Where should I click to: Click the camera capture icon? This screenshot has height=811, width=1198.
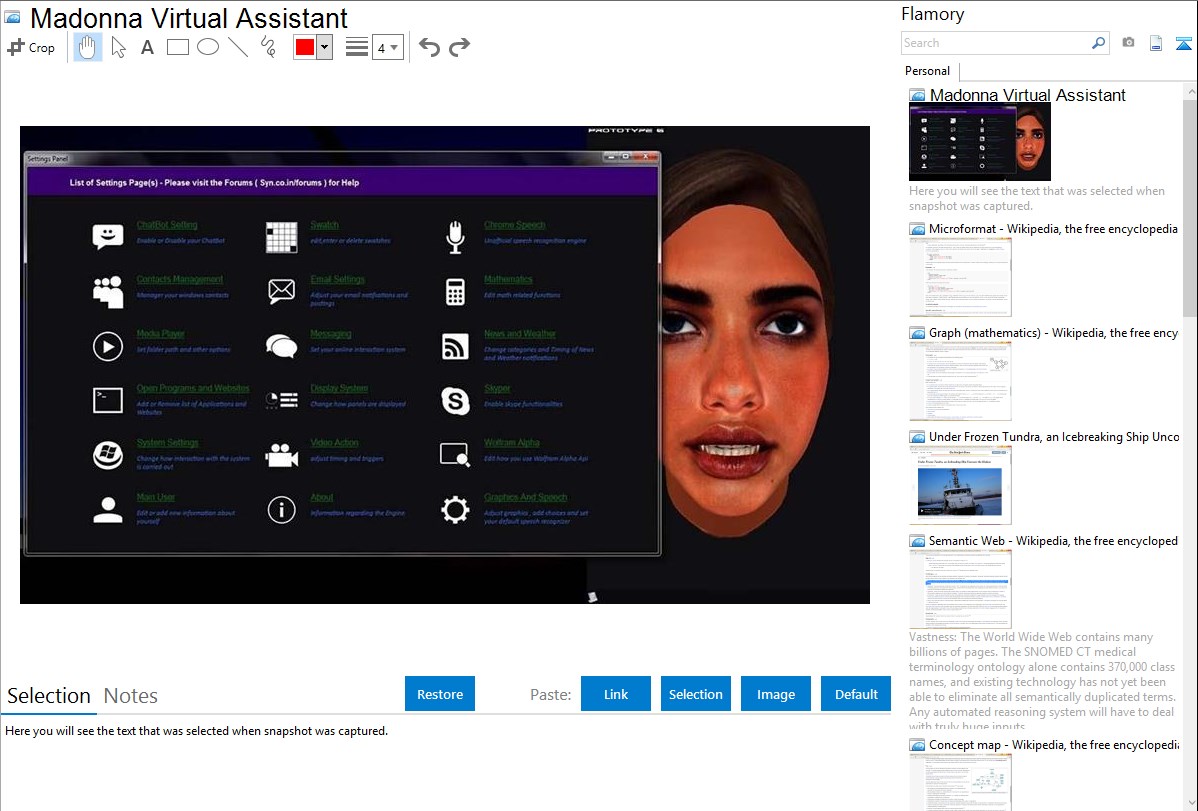(1128, 43)
